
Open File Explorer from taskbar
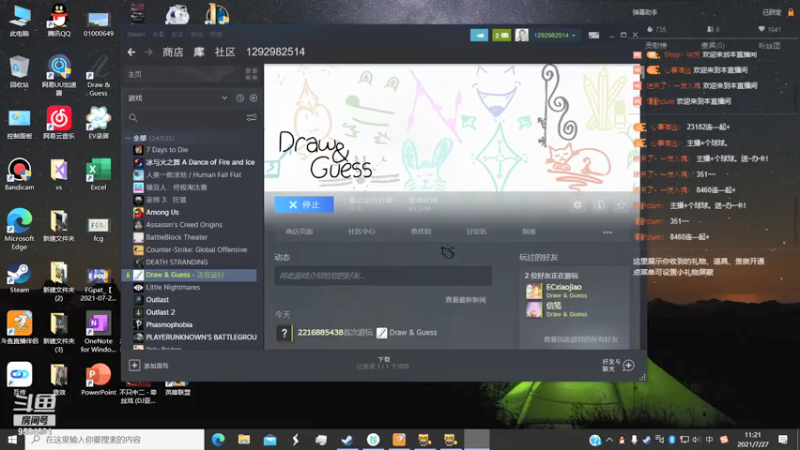point(244,439)
